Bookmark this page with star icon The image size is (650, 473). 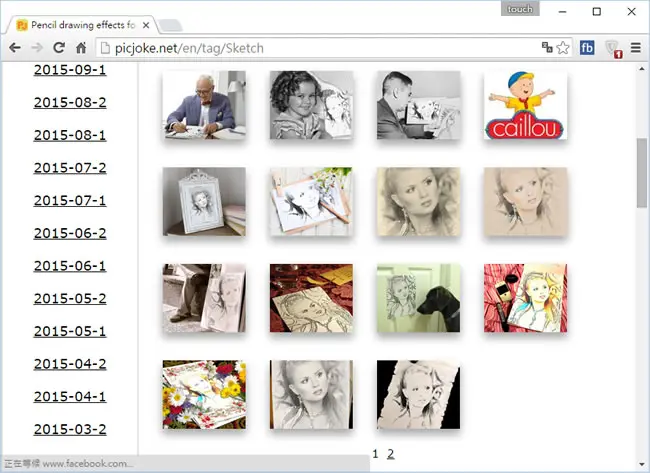point(563,48)
